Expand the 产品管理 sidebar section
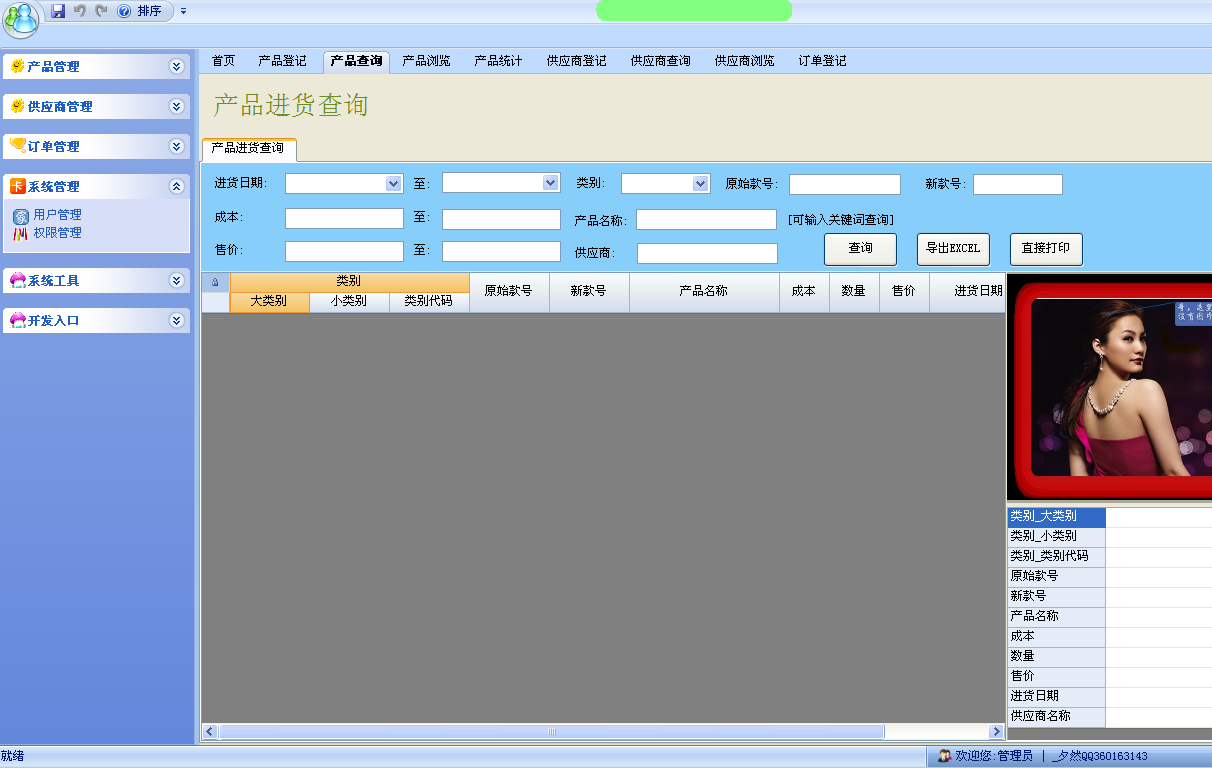 click(177, 67)
